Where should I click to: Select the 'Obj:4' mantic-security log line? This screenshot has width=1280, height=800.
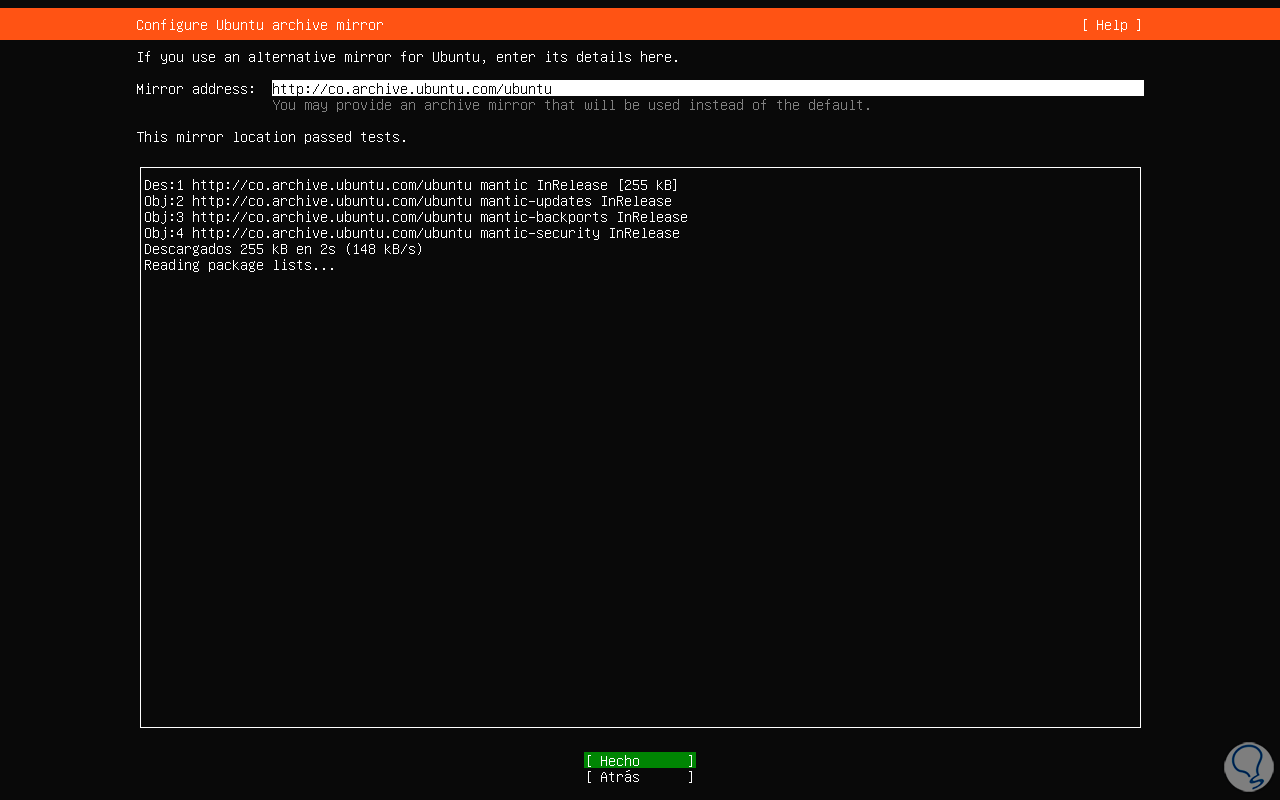tap(412, 233)
